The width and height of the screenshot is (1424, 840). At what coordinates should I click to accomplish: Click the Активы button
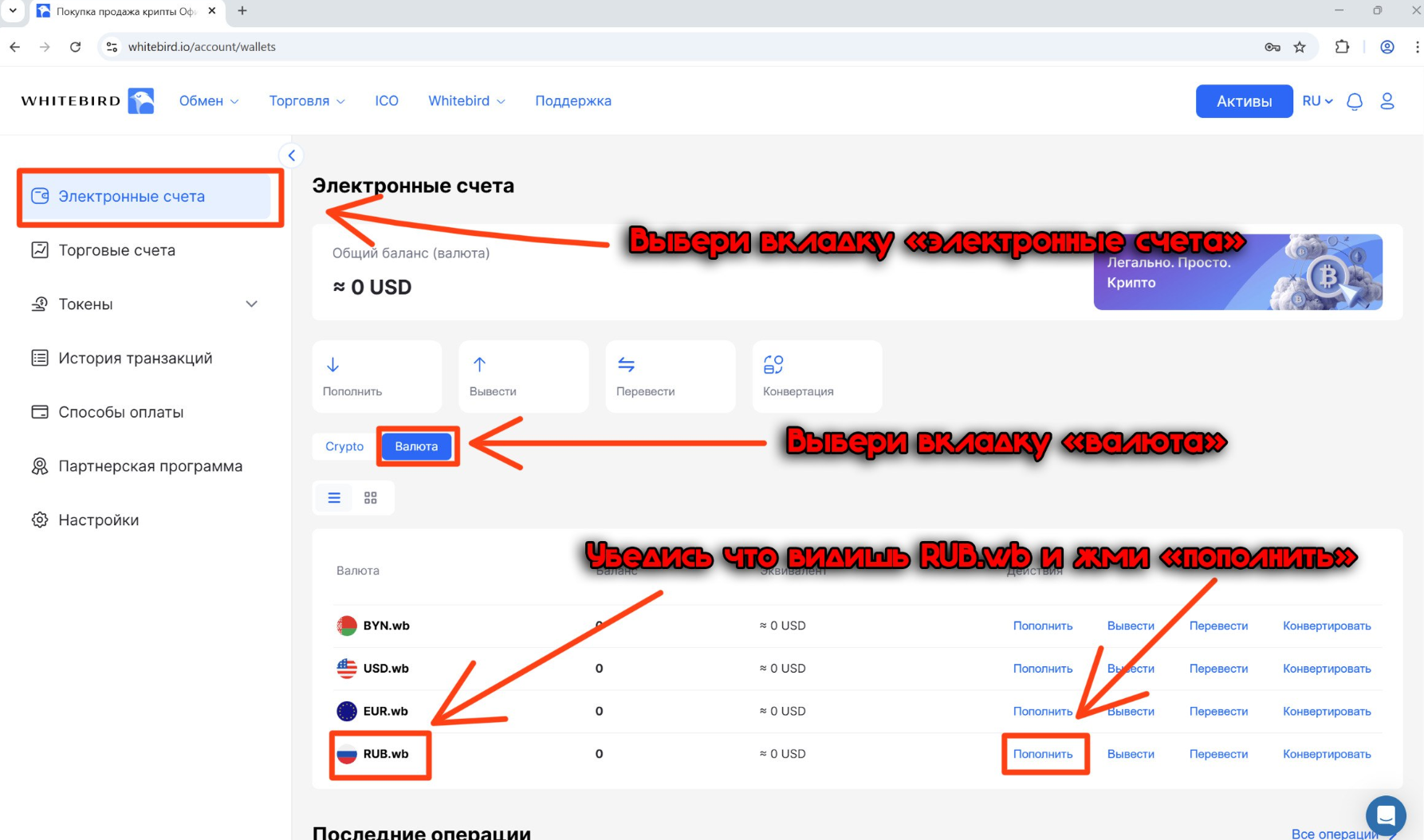pyautogui.click(x=1244, y=101)
